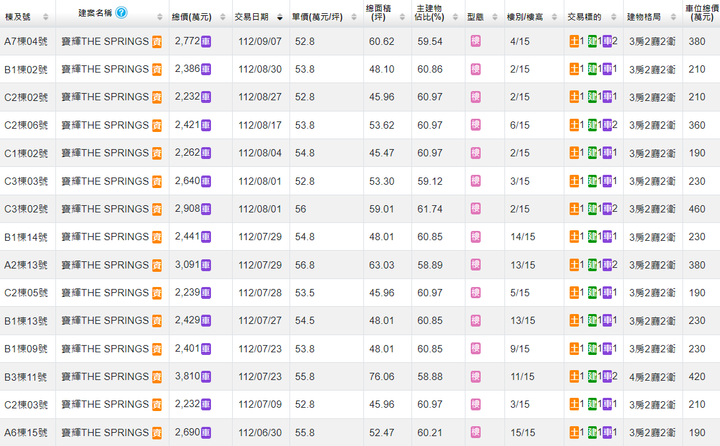Select the ratio value 61.74
Screen dimensions: 720x446
click(x=430, y=209)
